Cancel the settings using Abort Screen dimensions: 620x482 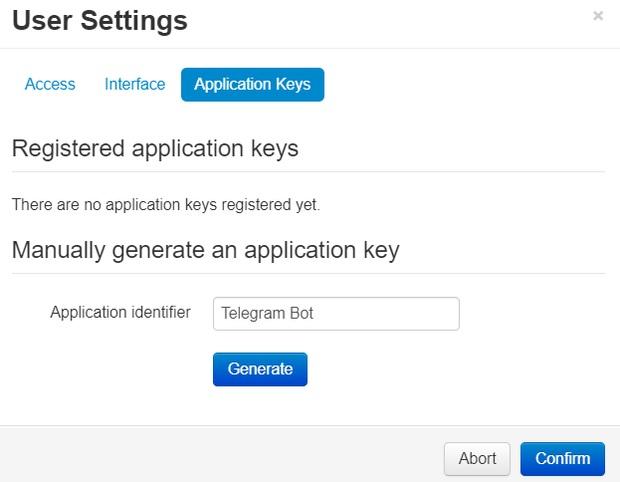coord(477,459)
